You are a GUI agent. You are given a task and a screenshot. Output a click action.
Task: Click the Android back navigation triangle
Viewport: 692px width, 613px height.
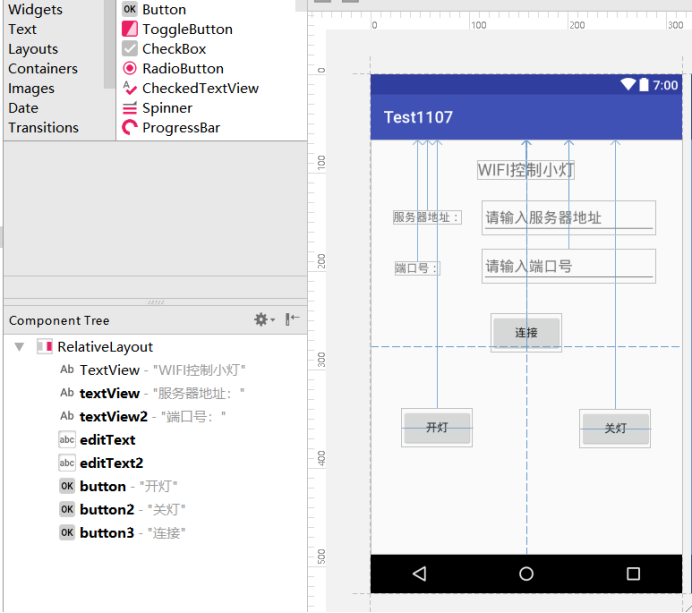click(x=419, y=574)
